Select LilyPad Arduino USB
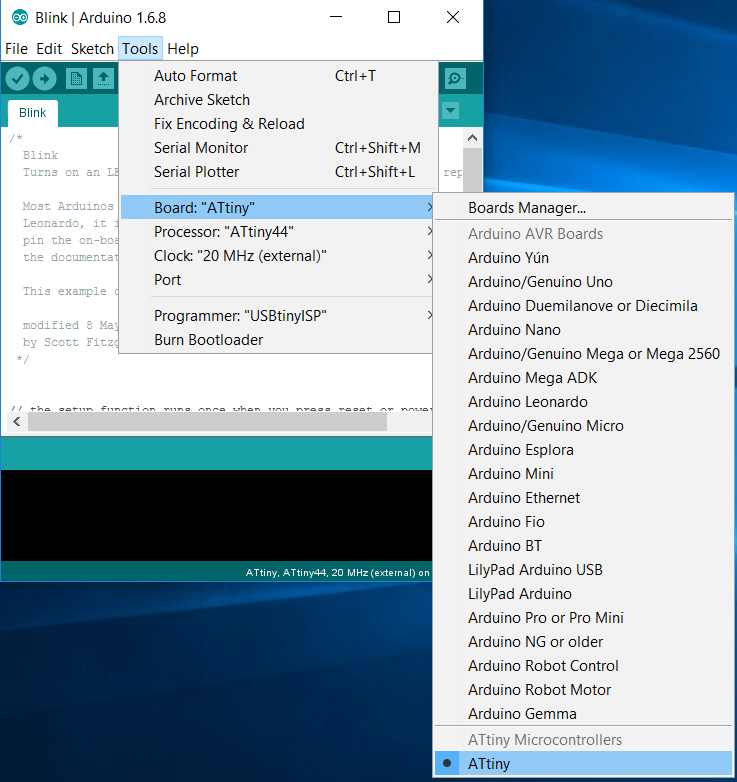This screenshot has height=782, width=737. pos(583,570)
